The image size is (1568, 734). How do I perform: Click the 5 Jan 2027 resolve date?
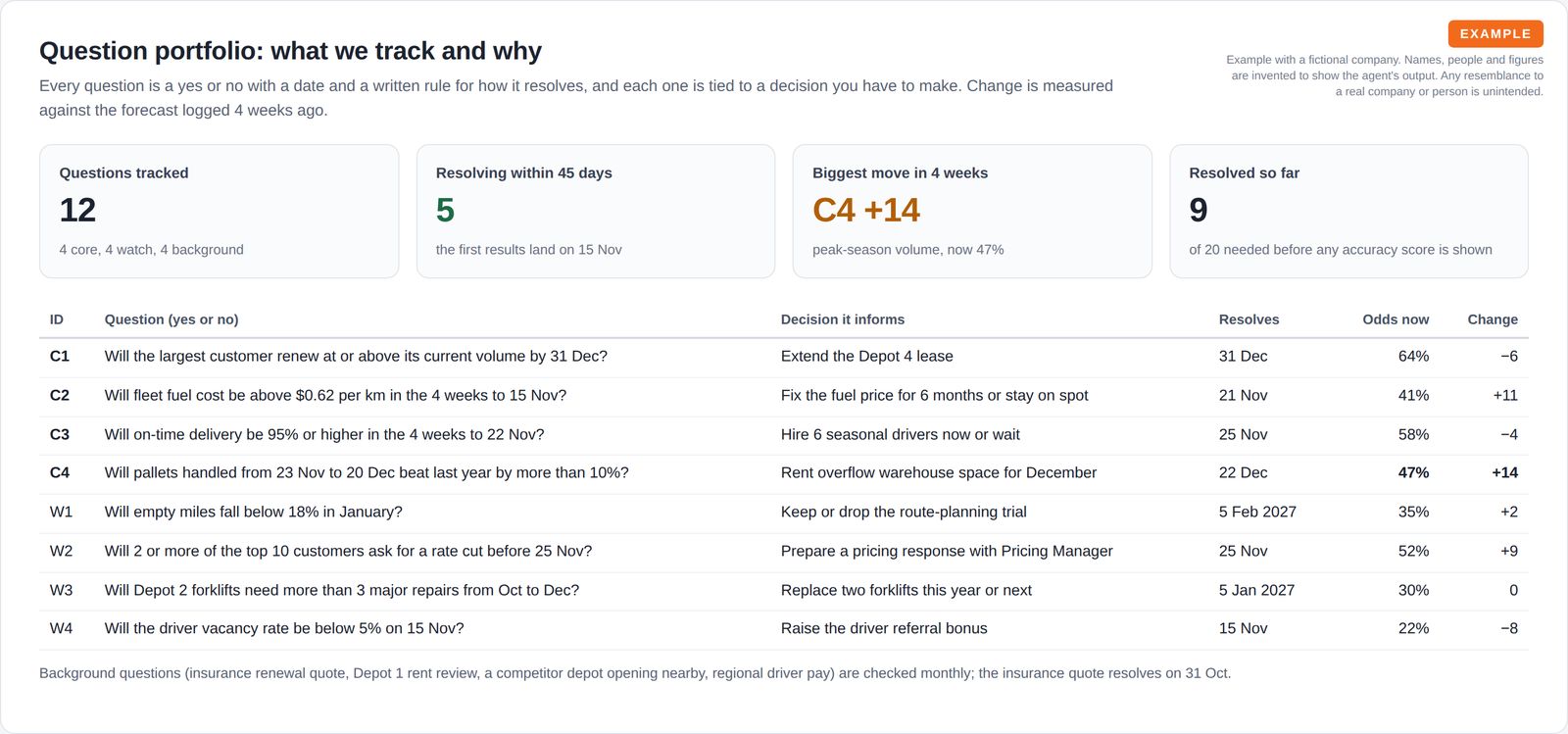click(x=1256, y=591)
